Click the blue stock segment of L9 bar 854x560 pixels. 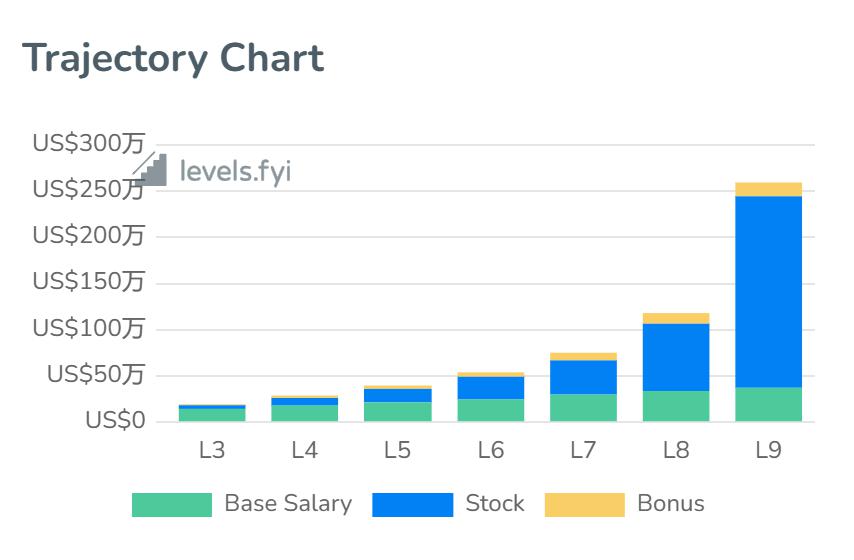pos(768,290)
